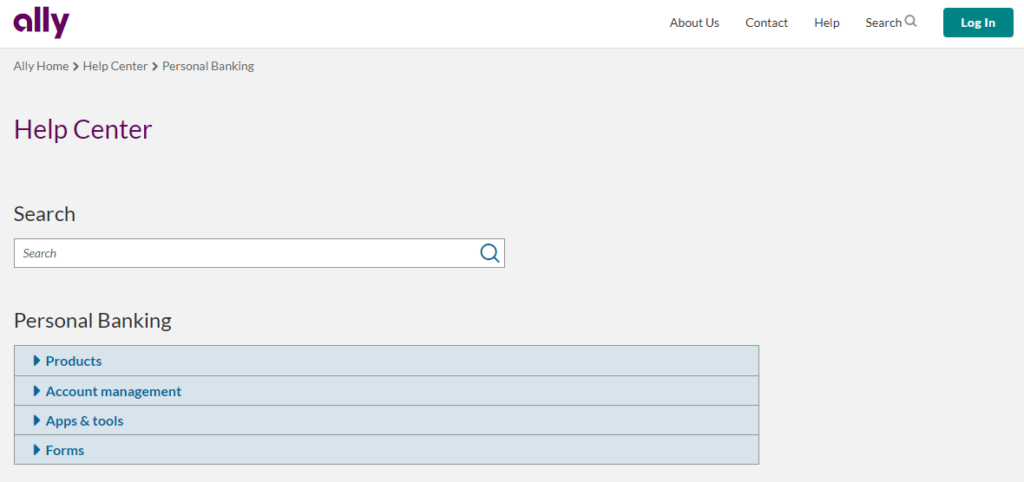Click the magnifier icon in Help Center search box

tap(490, 253)
